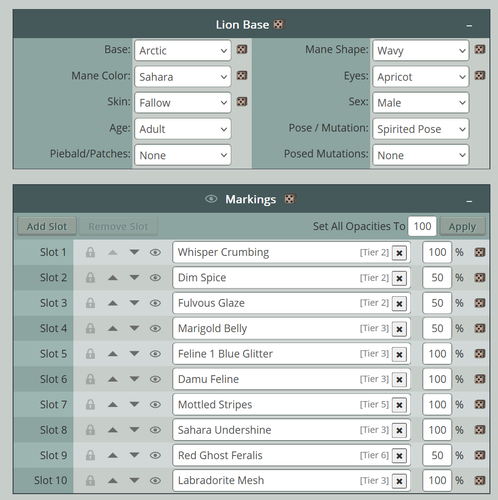Screen dimensions: 498x500
Task: Collapse the Markings panel
Action: coord(469,201)
